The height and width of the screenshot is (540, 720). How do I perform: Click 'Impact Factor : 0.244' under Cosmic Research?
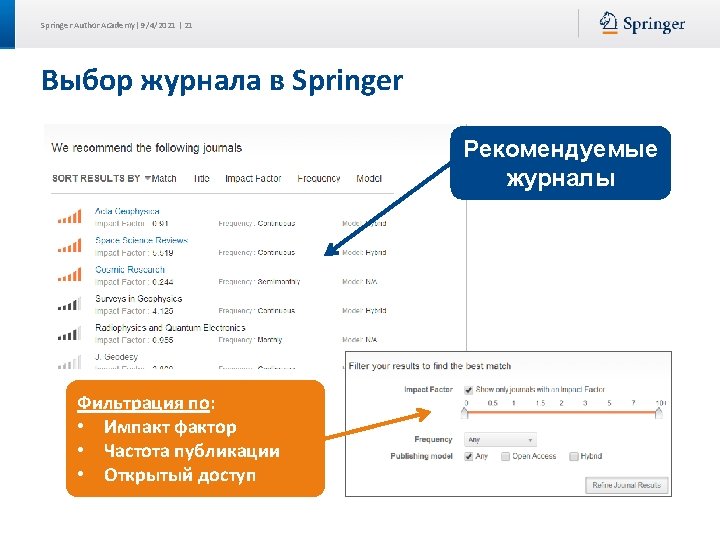pos(134,282)
